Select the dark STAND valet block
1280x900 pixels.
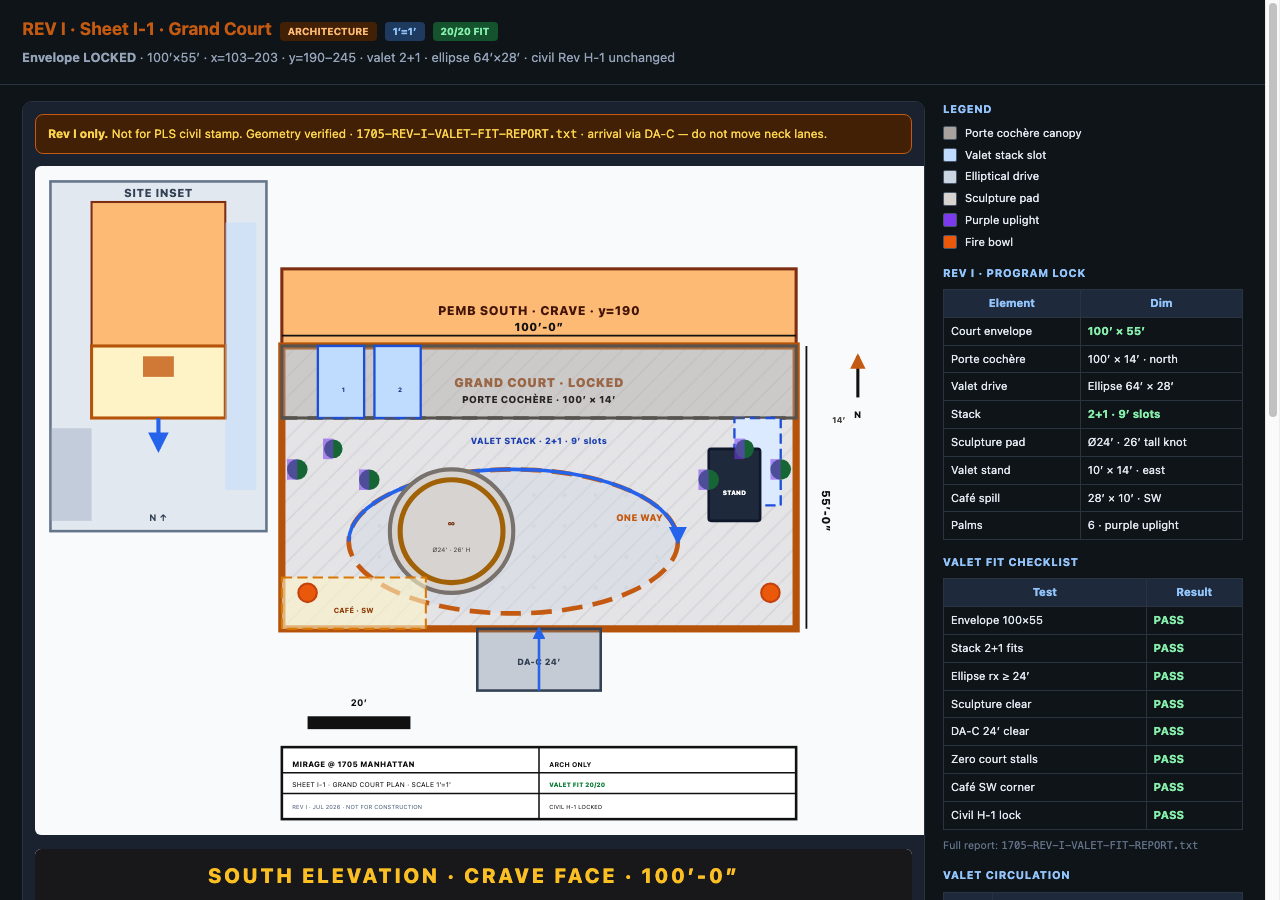734,485
